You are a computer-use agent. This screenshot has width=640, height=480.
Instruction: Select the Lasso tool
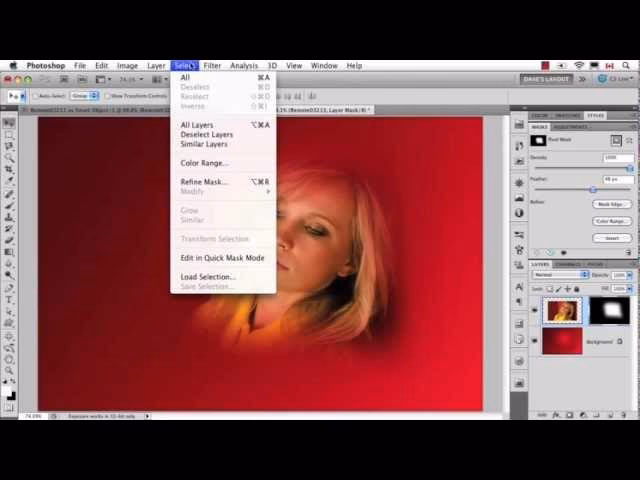coord(9,146)
